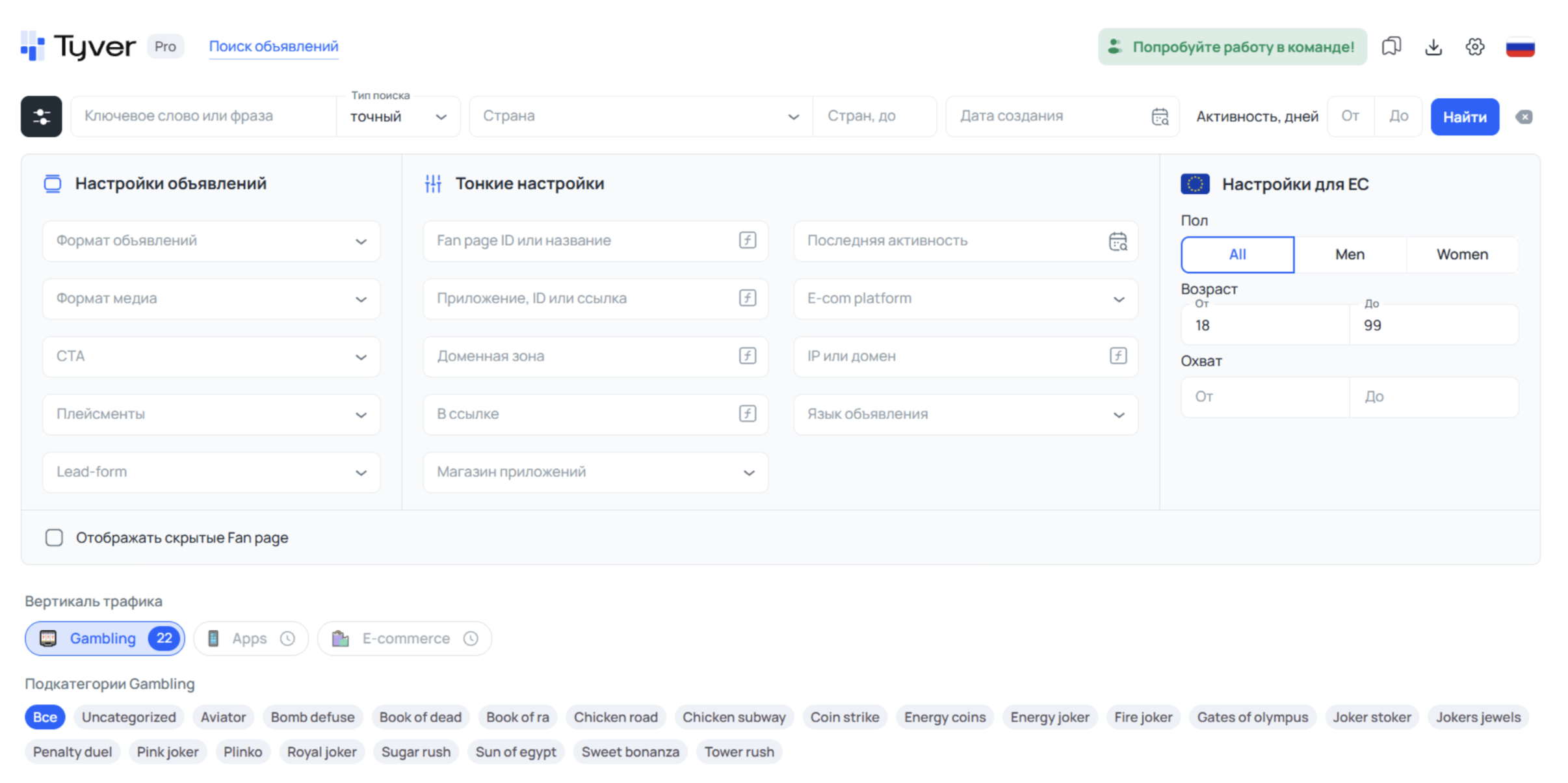Click the Tower rush subcategory chip
Viewport: 1568px width, 783px height.
tap(739, 752)
